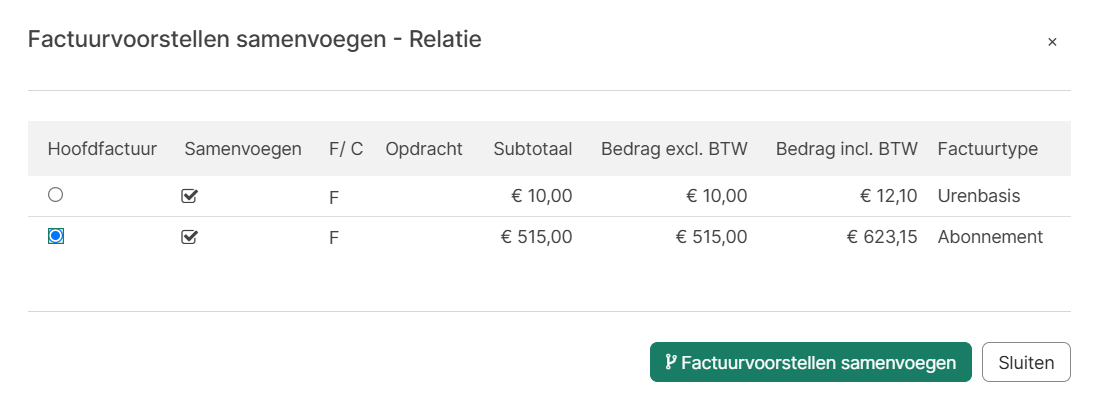
Task: Close the dialog with the X icon
Action: (1052, 43)
